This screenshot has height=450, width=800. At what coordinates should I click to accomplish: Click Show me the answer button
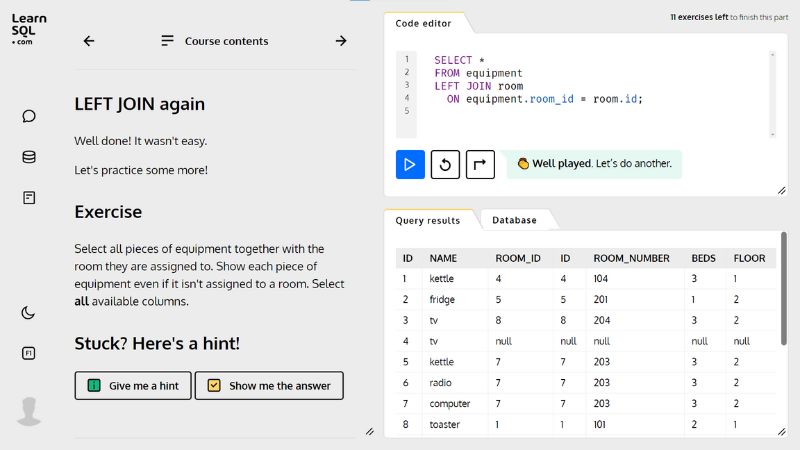(269, 386)
